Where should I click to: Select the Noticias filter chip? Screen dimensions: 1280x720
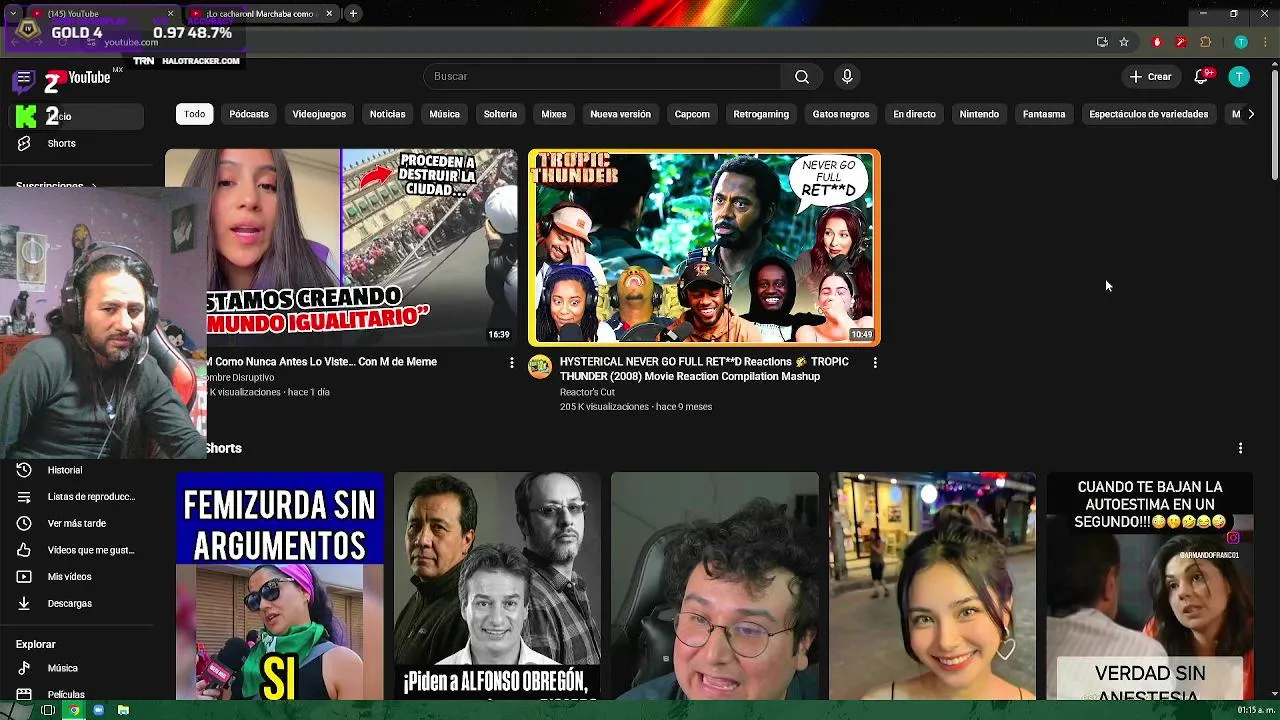point(387,114)
